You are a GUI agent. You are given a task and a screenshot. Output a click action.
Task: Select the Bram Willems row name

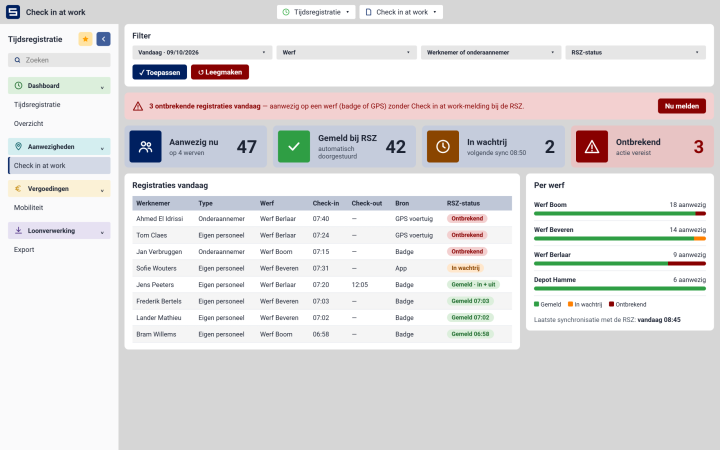point(156,334)
